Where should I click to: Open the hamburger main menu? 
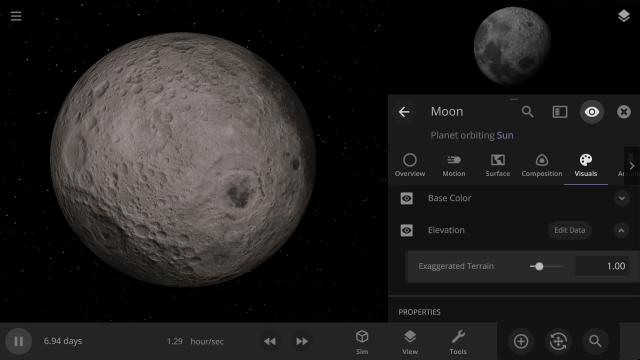click(x=16, y=16)
